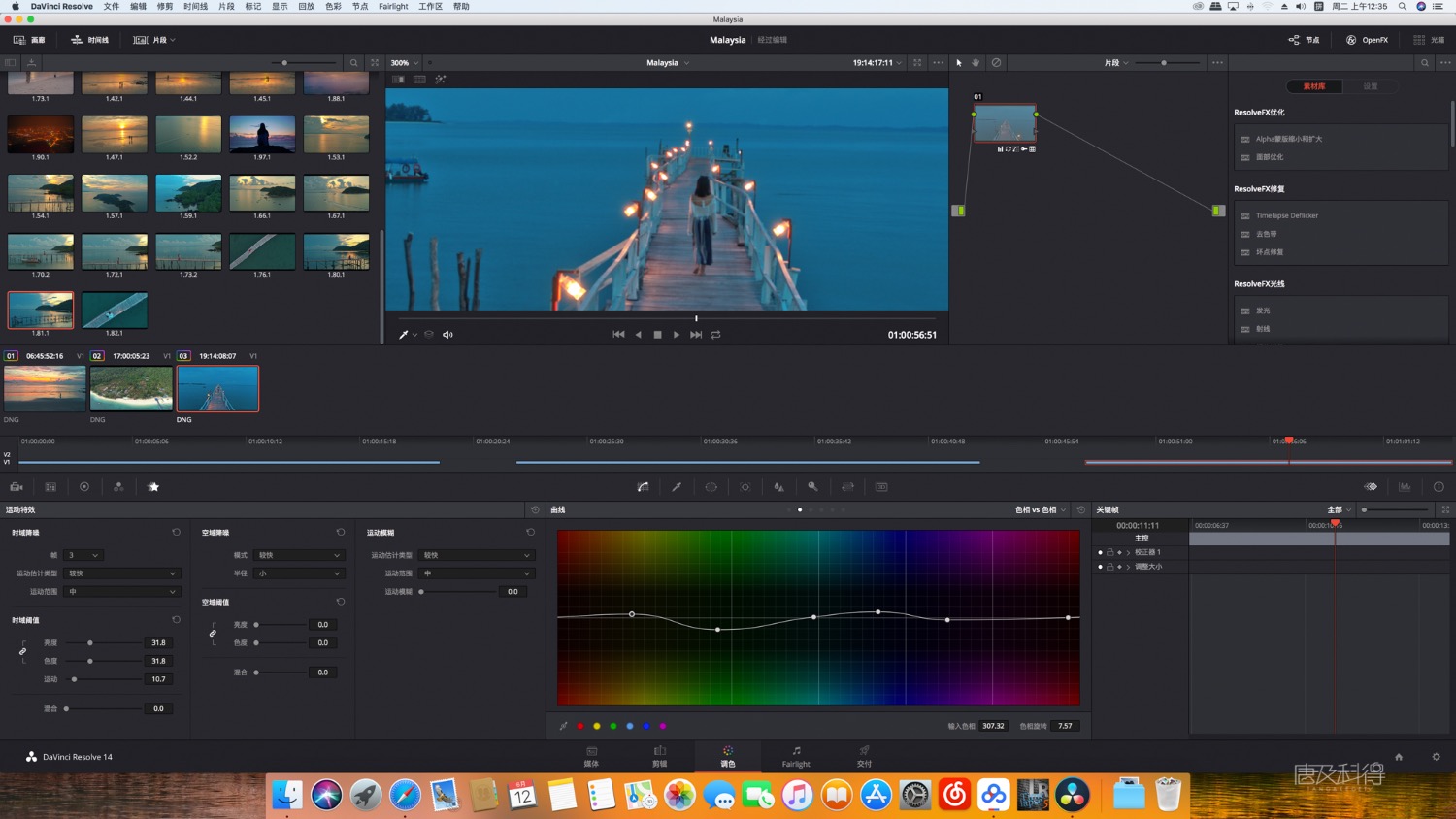Toggle Gallery panel button in top bar
The height and width of the screenshot is (819, 1456).
tap(29, 40)
